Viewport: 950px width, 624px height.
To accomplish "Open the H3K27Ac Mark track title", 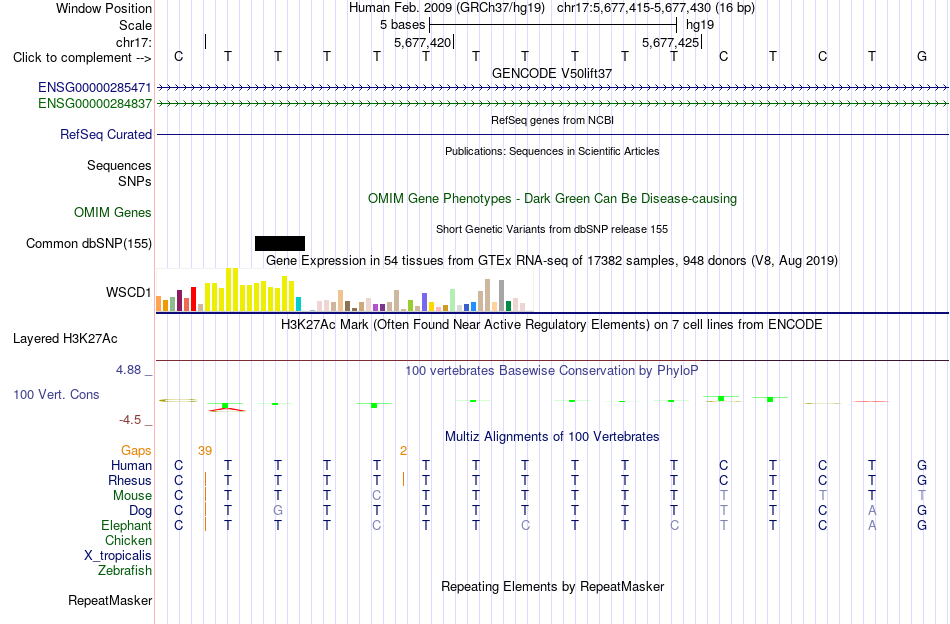I will coord(552,325).
